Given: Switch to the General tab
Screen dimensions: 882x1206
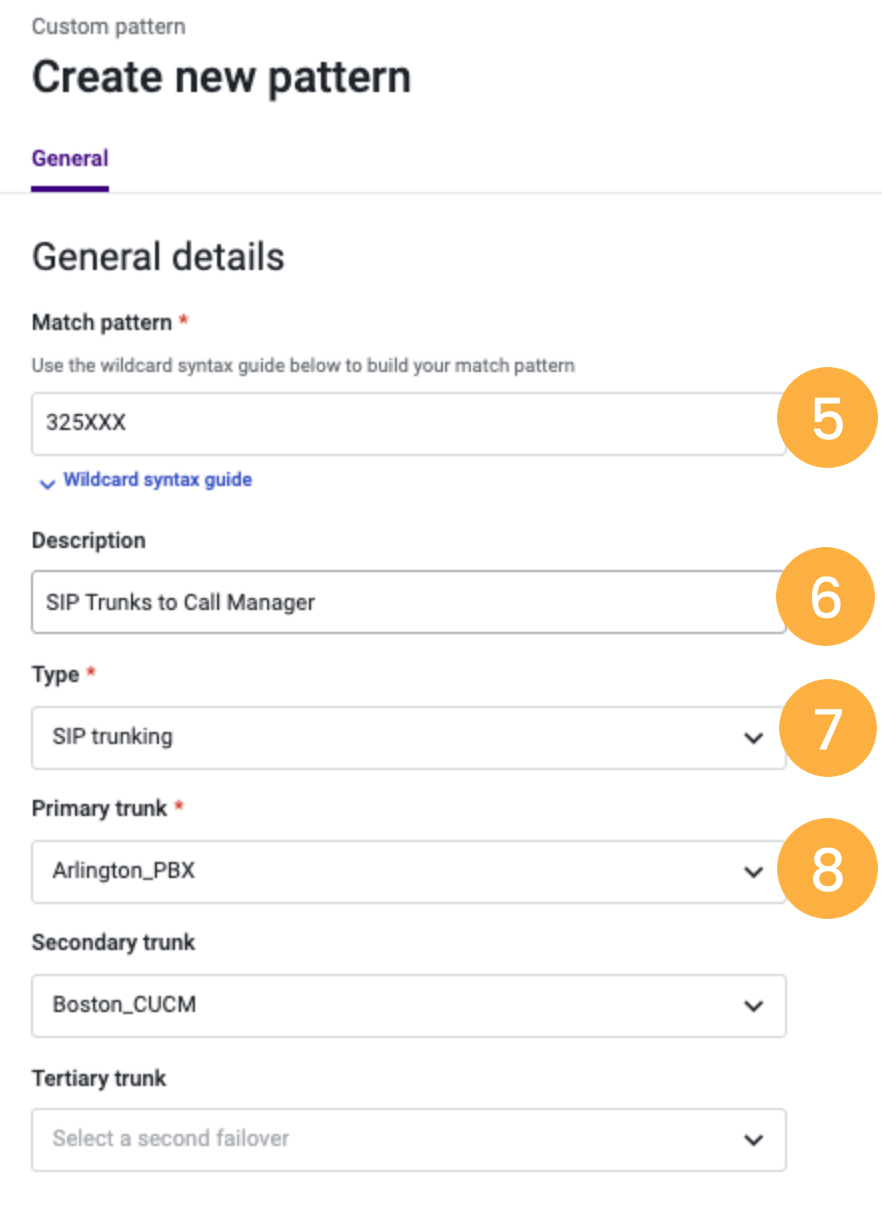Looking at the screenshot, I should (x=70, y=158).
